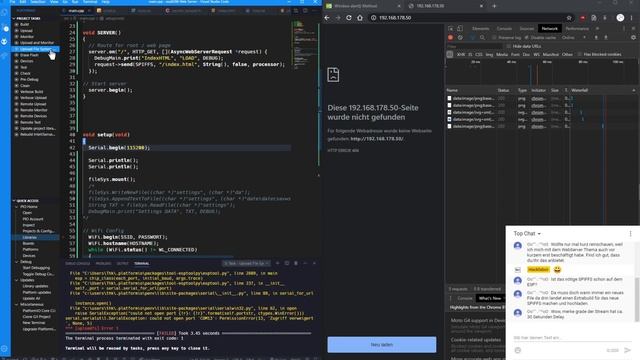Screen dimensions: 640x360
Task: Open network search magnifier icon
Action: coord(482,38)
